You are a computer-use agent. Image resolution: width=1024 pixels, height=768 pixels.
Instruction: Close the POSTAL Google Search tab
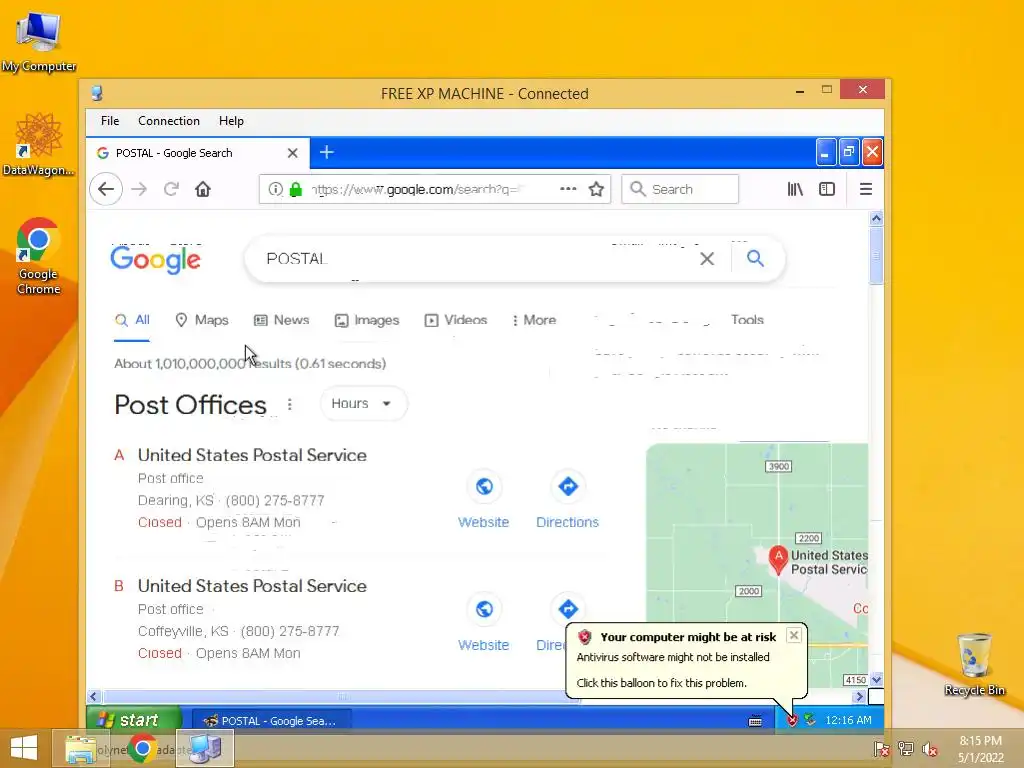click(293, 153)
